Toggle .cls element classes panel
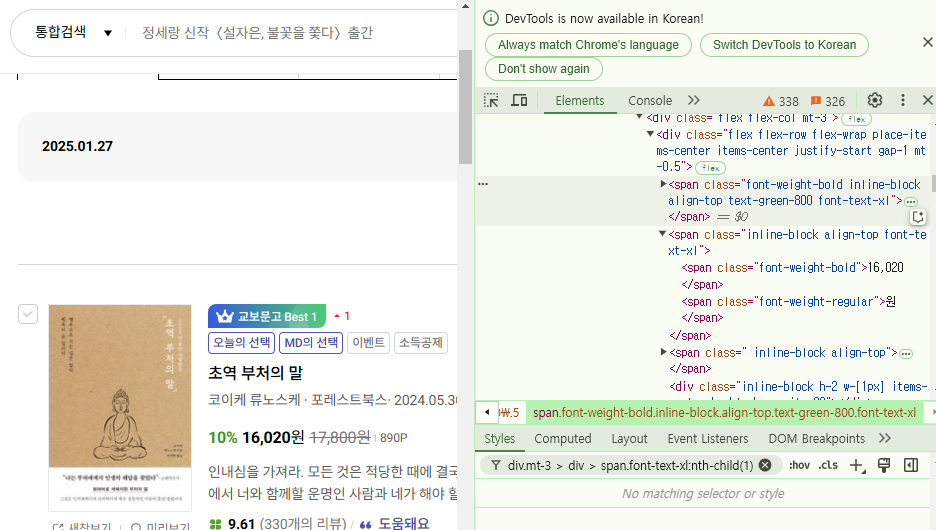The height and width of the screenshot is (530, 936). click(827, 466)
